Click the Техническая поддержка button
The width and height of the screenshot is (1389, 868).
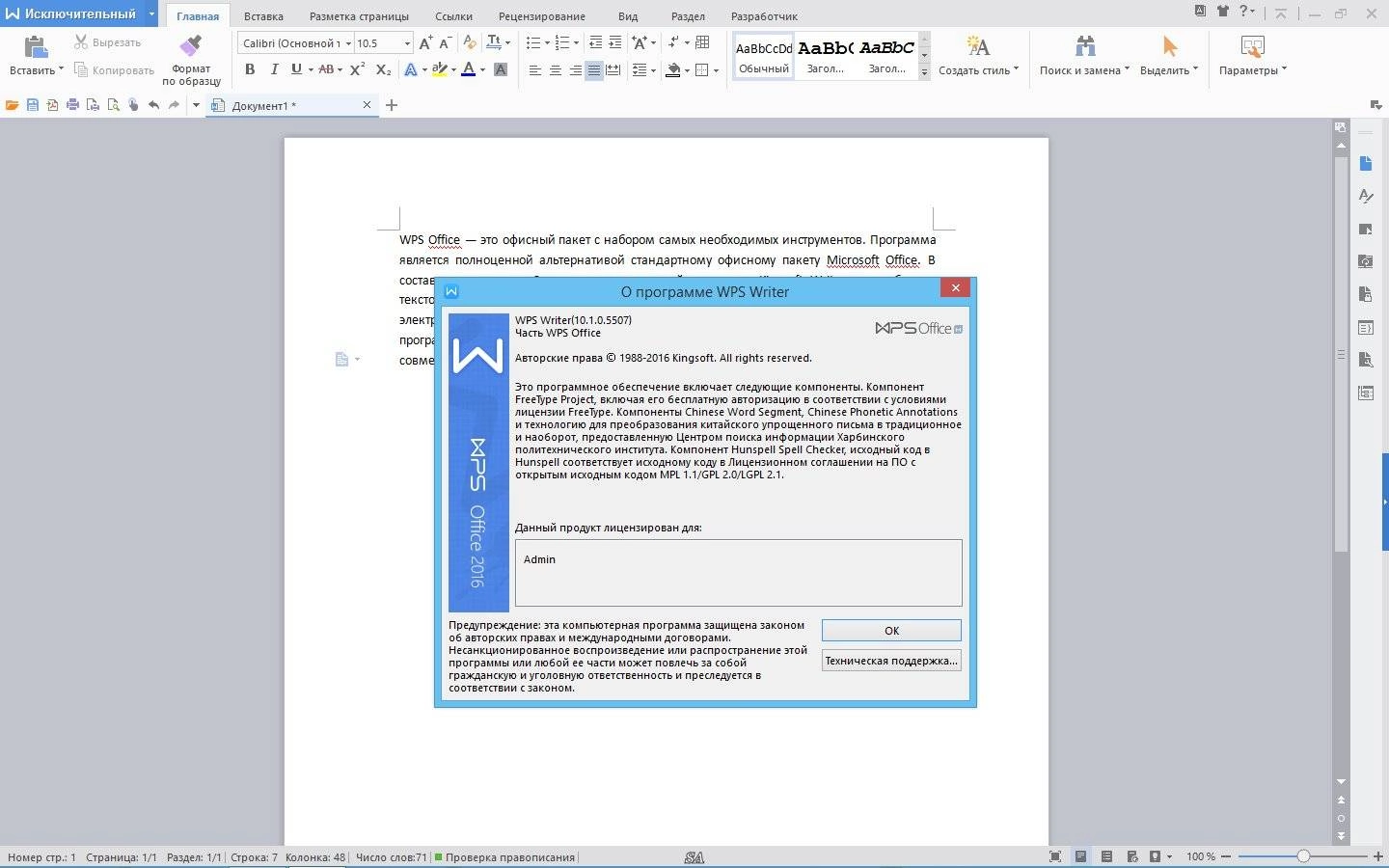click(x=891, y=661)
